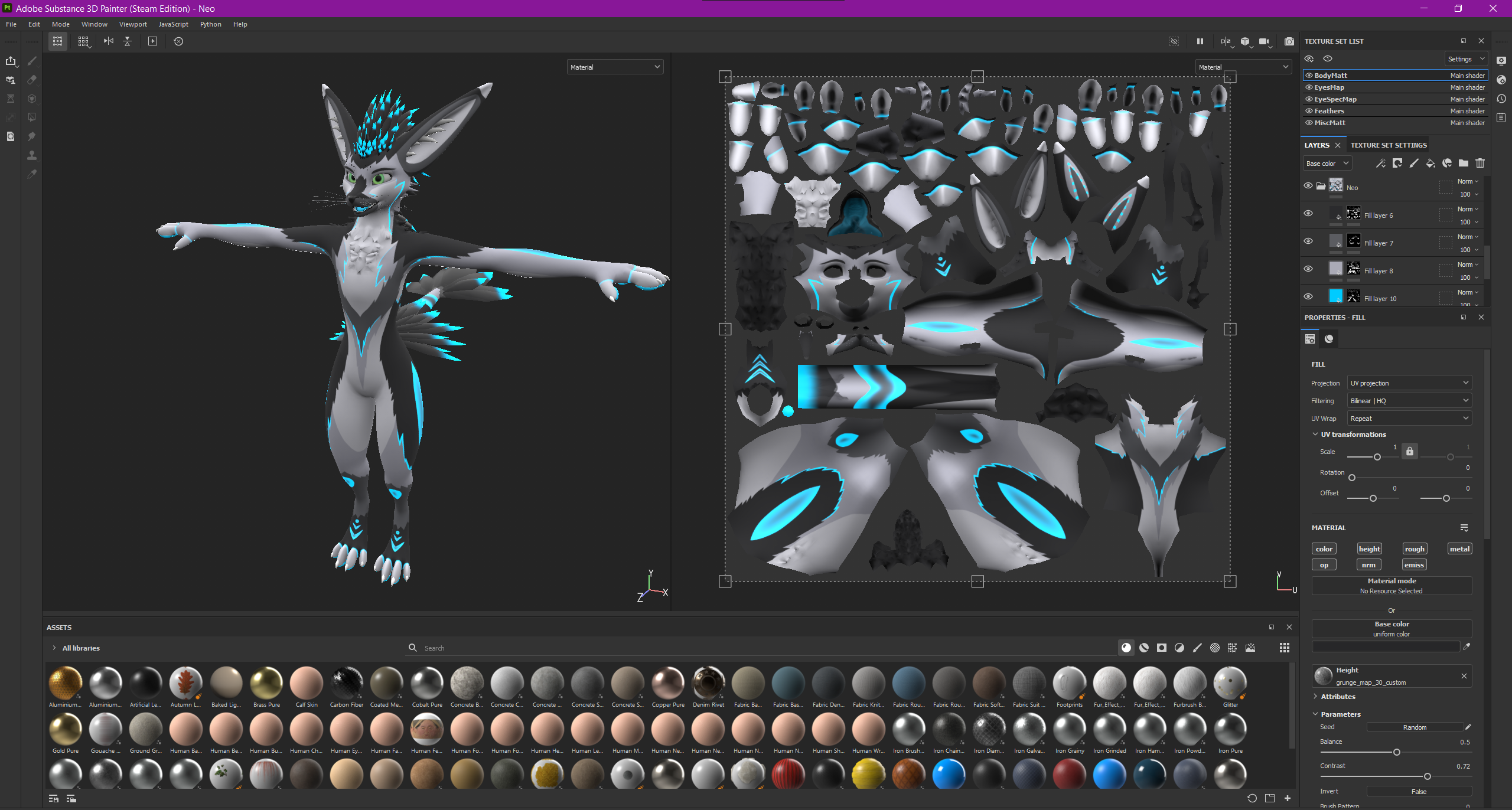Open Display settings icon in right dock

(x=1501, y=60)
